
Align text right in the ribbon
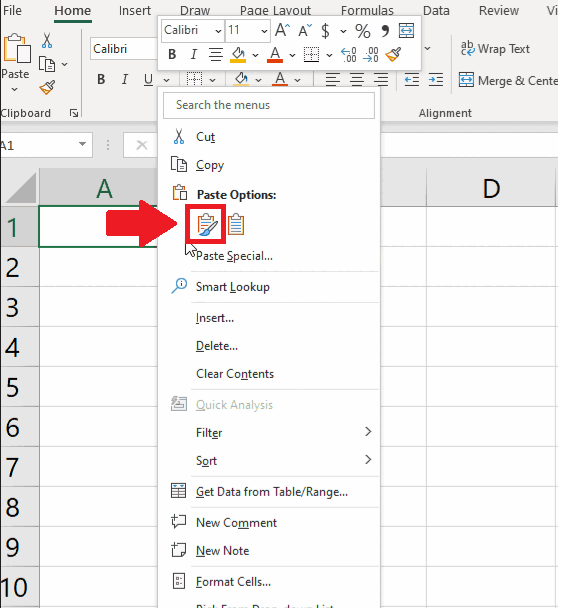(x=381, y=80)
